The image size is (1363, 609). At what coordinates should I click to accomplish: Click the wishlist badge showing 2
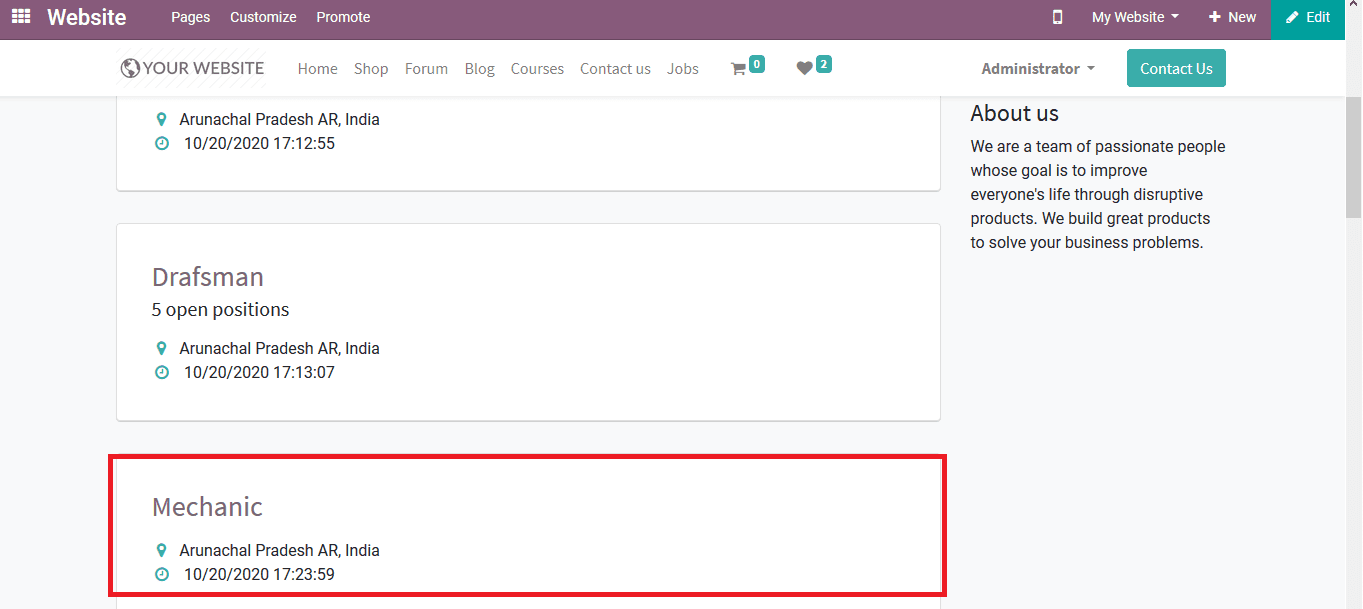823,64
